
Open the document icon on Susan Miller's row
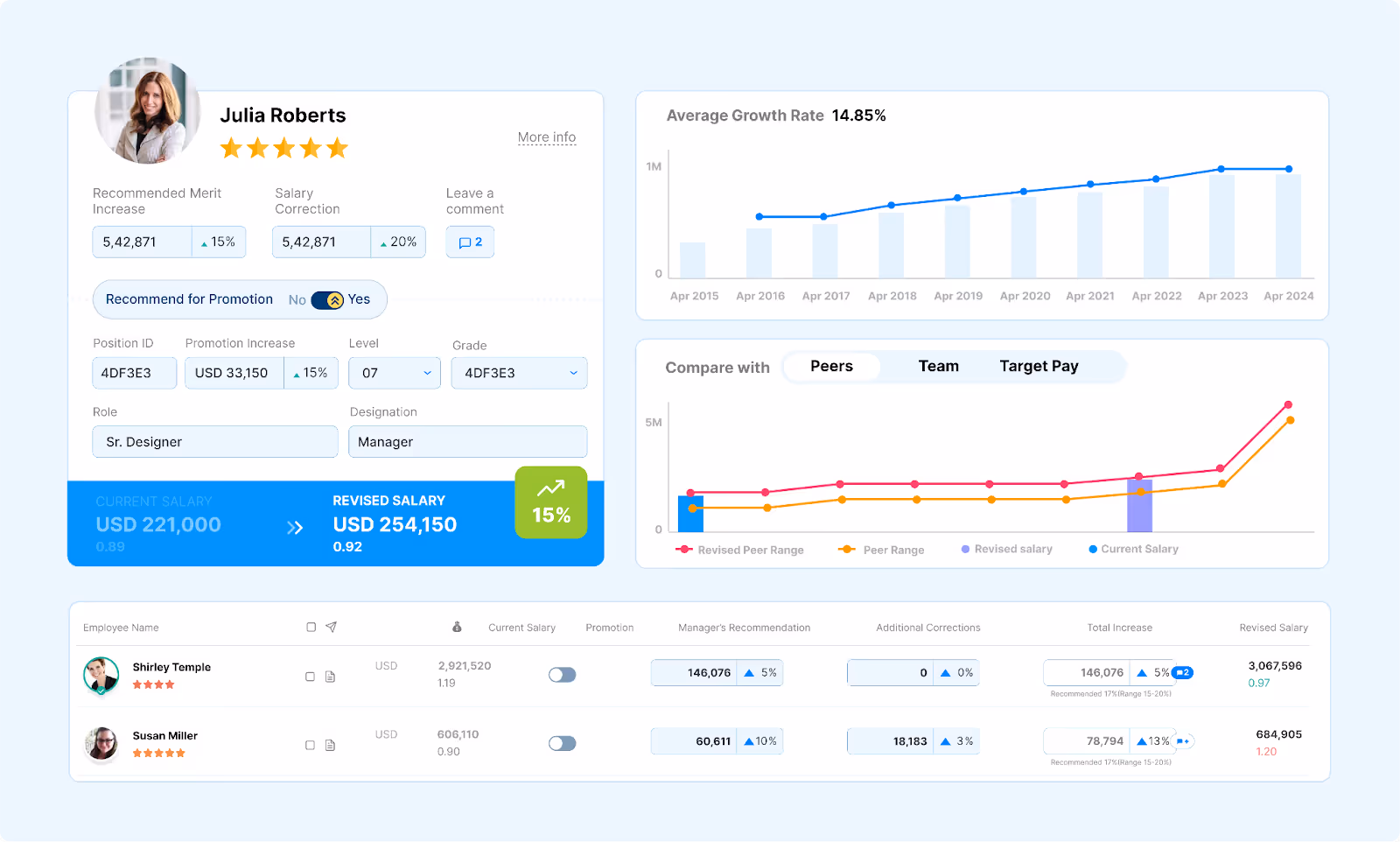pyautogui.click(x=331, y=745)
